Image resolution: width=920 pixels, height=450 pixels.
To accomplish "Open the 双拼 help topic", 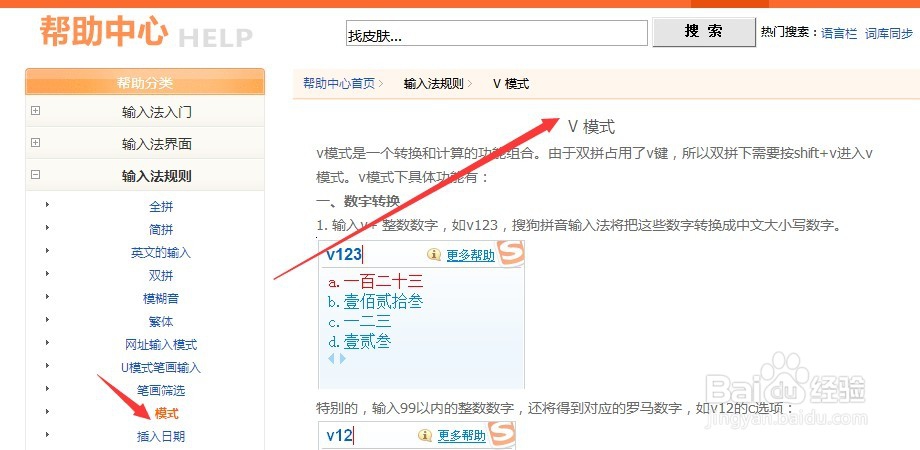I will 161,276.
